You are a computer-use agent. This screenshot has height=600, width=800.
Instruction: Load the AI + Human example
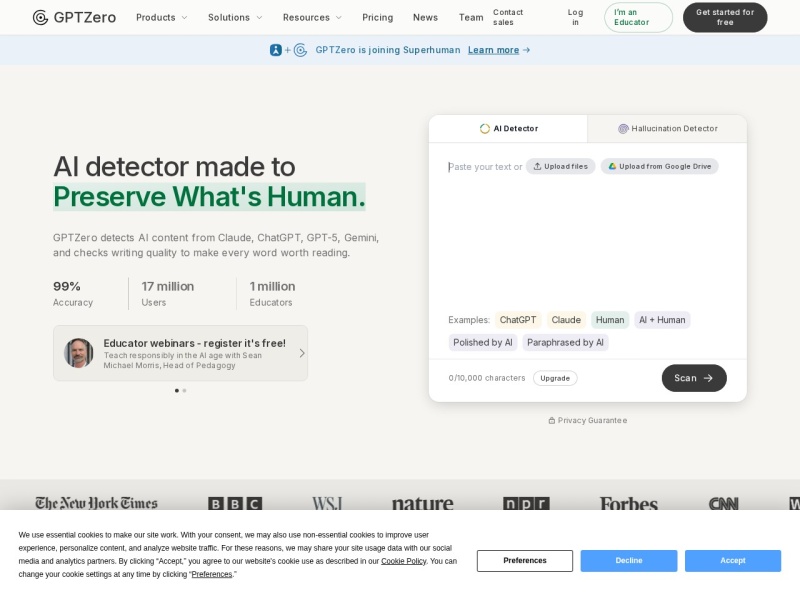tap(662, 320)
